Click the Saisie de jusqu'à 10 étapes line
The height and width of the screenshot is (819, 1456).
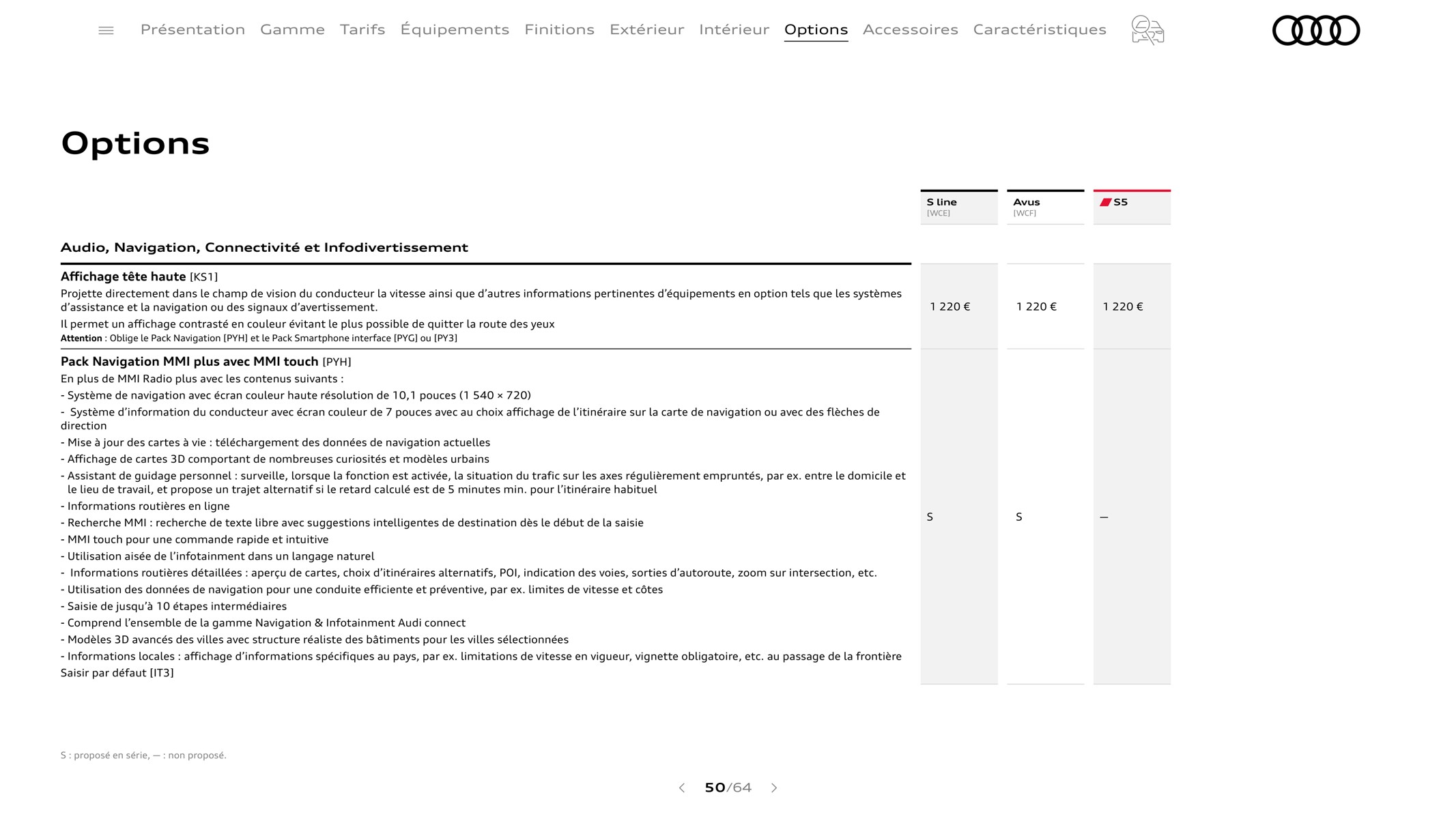[x=173, y=606]
